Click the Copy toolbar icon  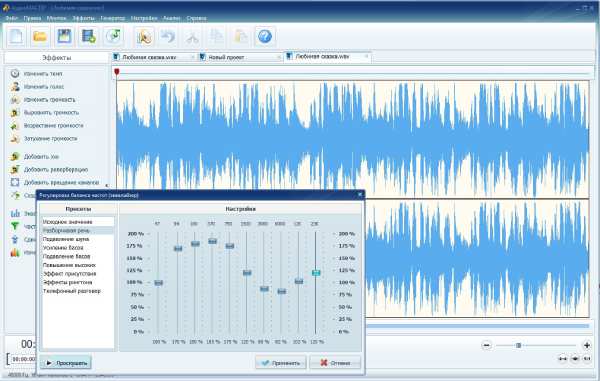(x=217, y=36)
